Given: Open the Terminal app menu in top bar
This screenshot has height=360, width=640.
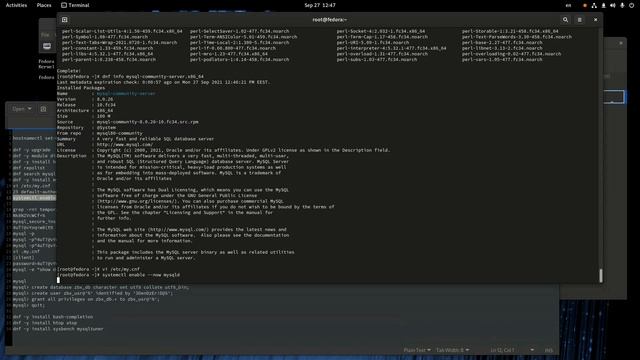Looking at the screenshot, I should pyautogui.click(x=75, y=5).
